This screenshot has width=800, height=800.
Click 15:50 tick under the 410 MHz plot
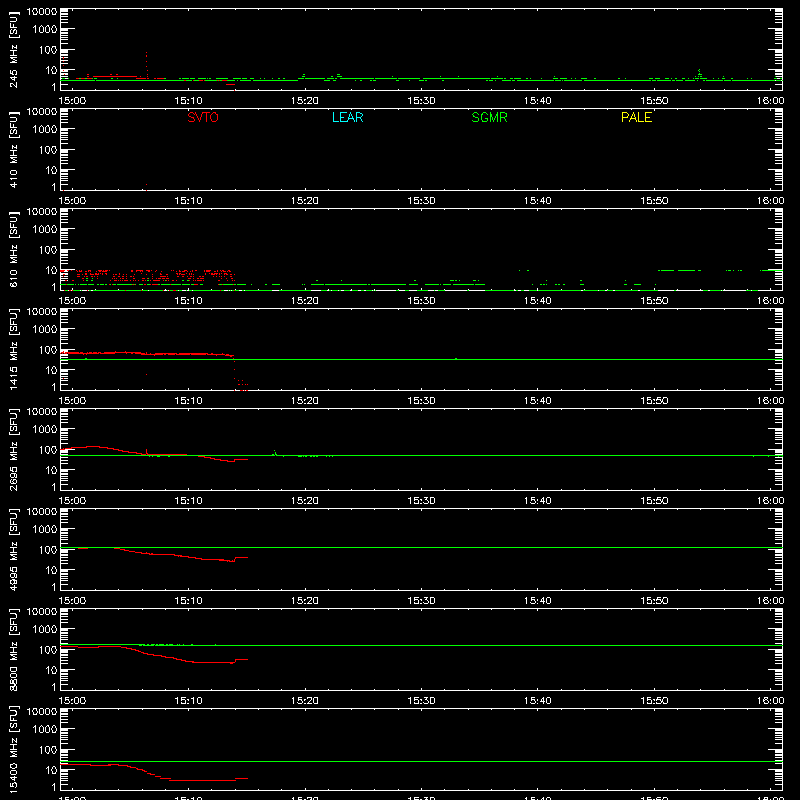point(654,201)
